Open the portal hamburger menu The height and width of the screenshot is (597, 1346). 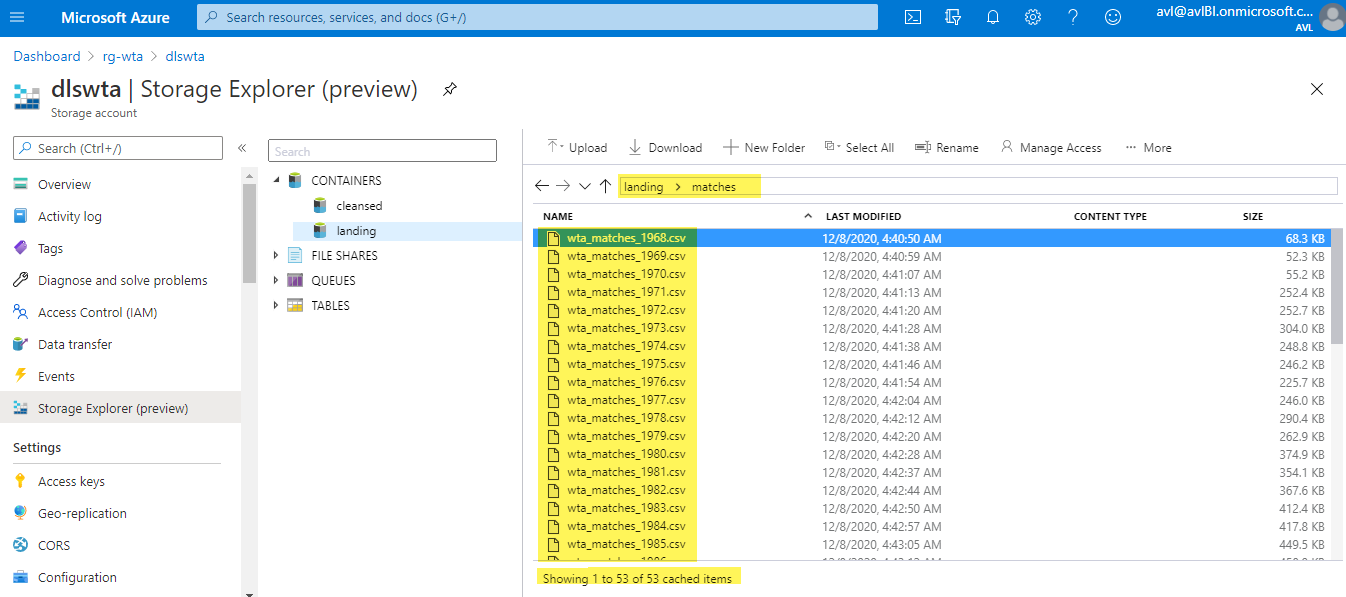[17, 17]
